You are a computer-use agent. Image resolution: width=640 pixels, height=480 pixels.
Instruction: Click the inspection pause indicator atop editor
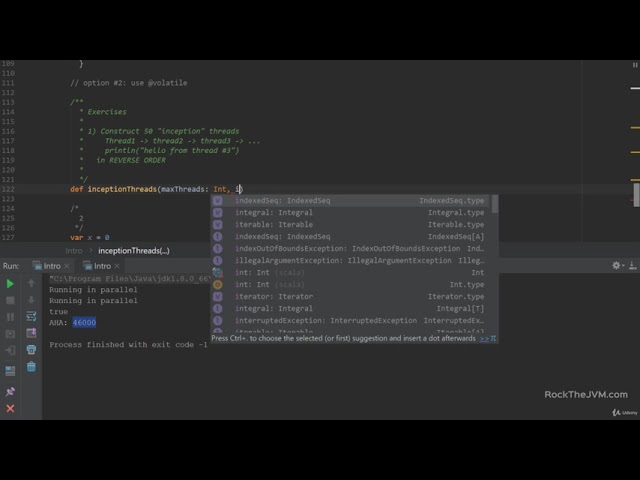pos(635,65)
